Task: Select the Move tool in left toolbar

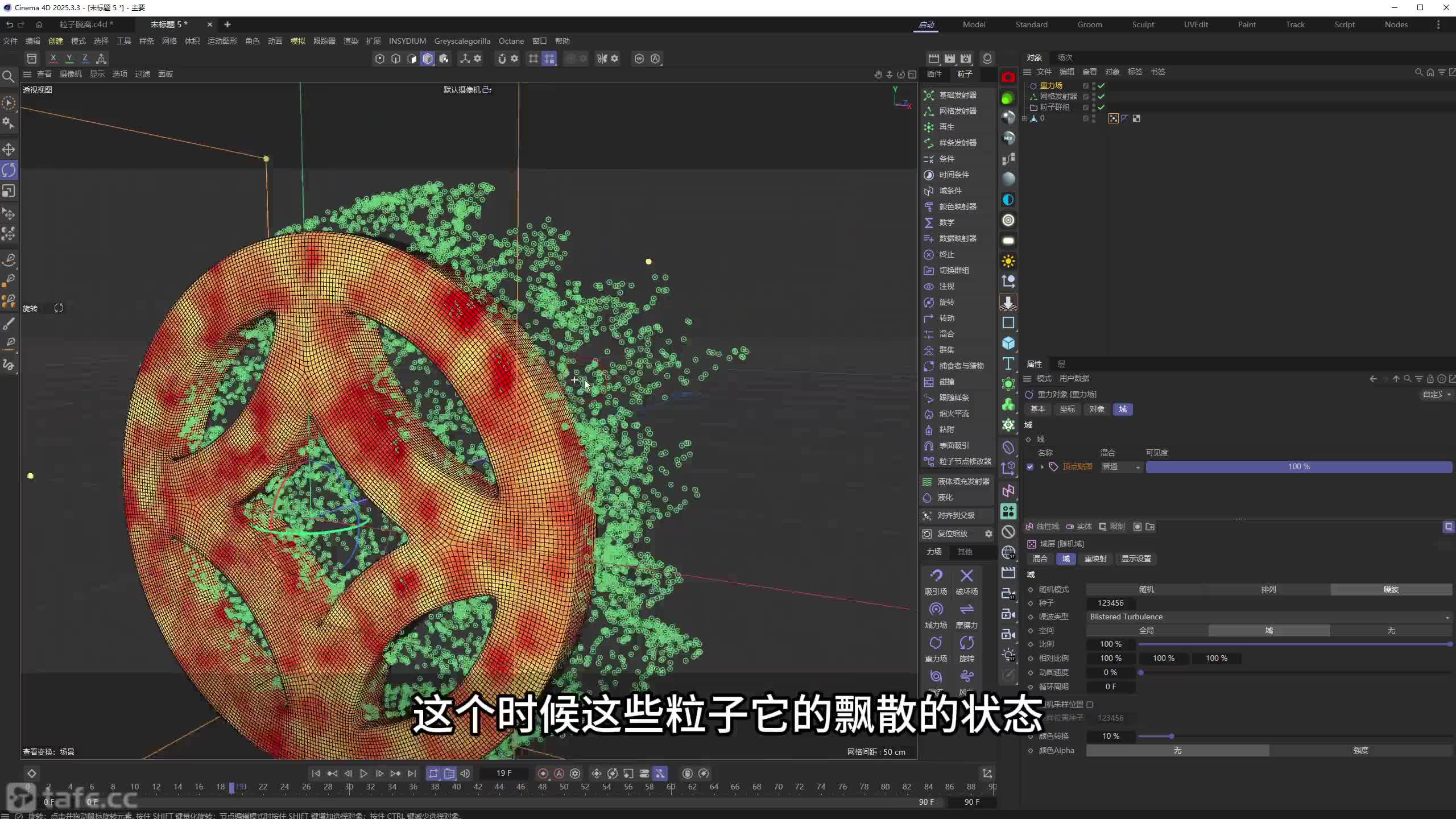Action: [x=9, y=150]
